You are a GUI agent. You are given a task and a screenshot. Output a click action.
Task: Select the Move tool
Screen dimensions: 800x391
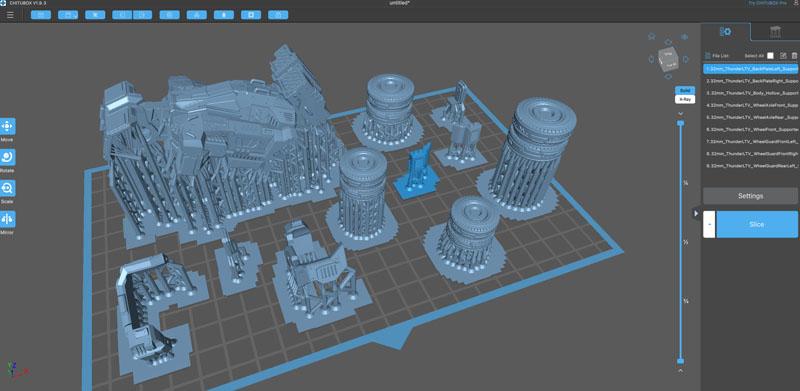tap(7, 126)
